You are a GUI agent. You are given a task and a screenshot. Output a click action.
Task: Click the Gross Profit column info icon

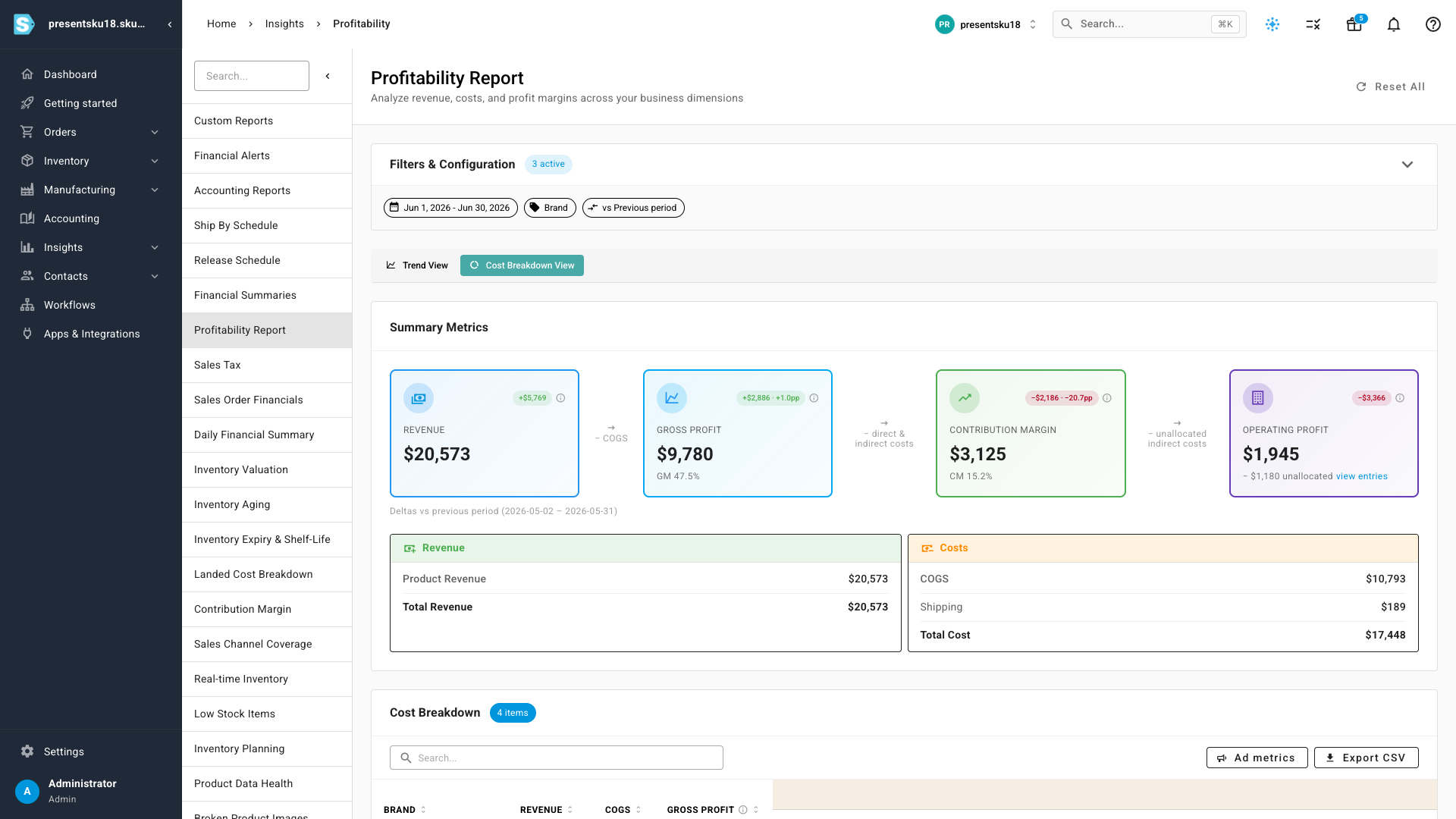pyautogui.click(x=743, y=810)
